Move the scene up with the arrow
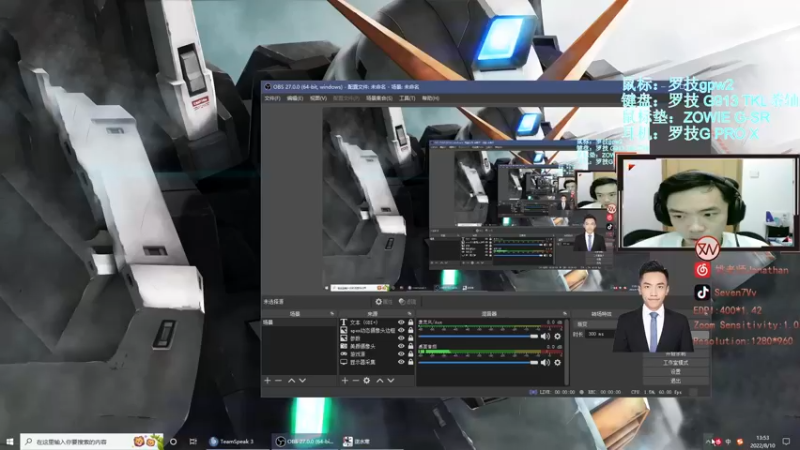This screenshot has width=800, height=450. coord(291,381)
